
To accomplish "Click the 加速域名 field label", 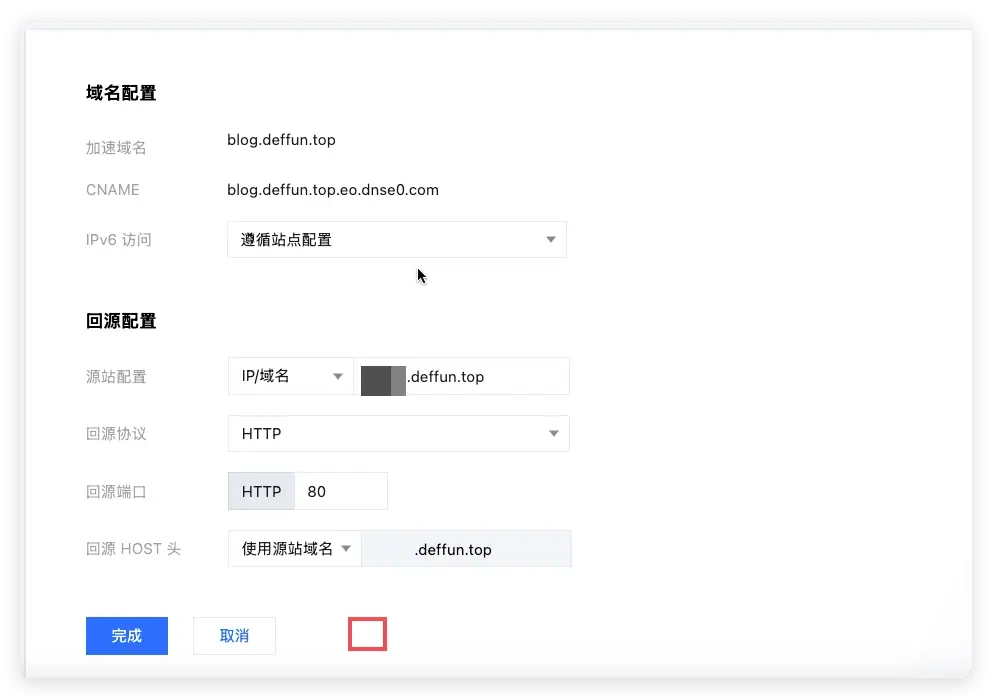I will click(116, 148).
